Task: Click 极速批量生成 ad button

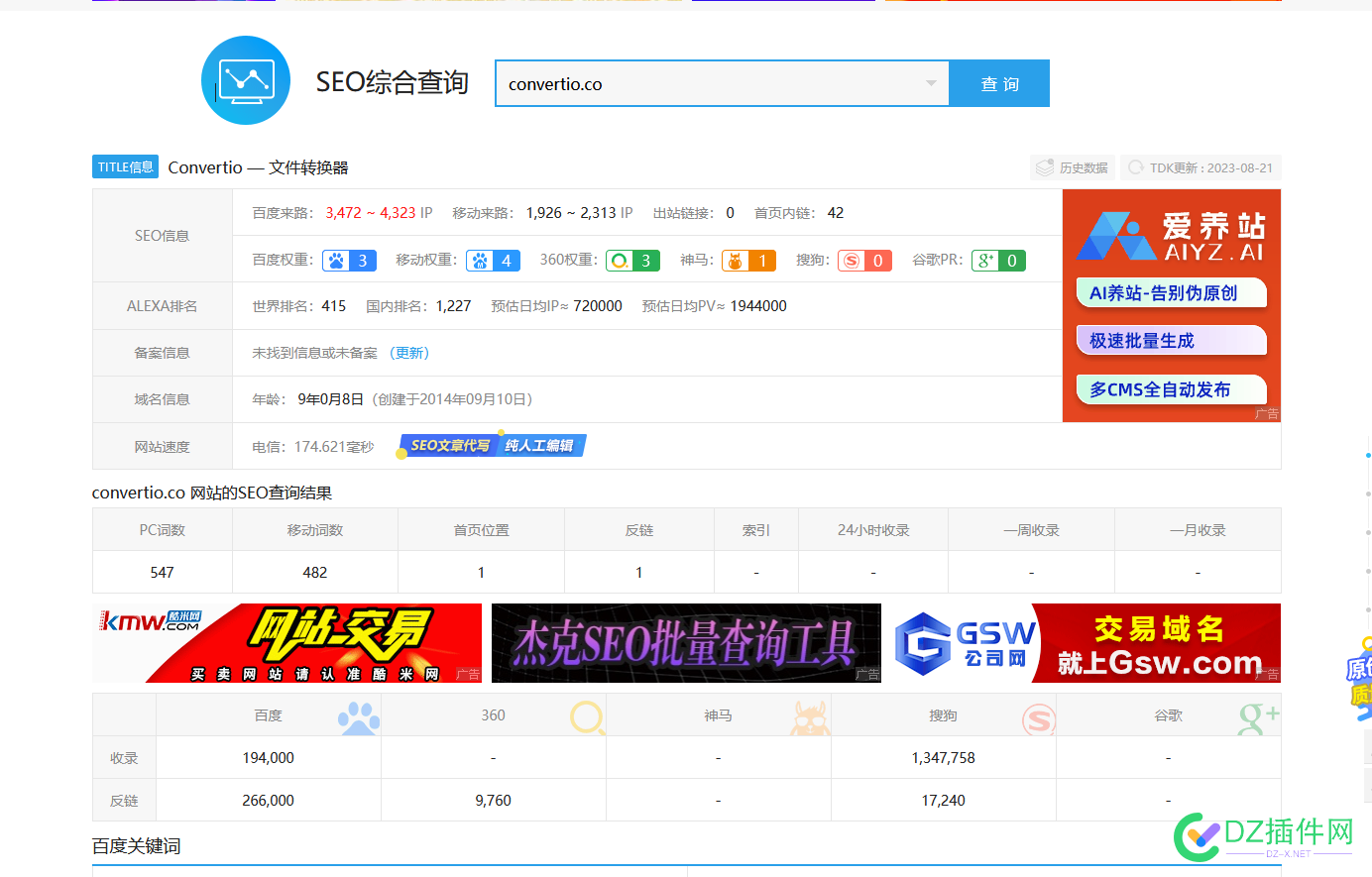Action: [1171, 340]
